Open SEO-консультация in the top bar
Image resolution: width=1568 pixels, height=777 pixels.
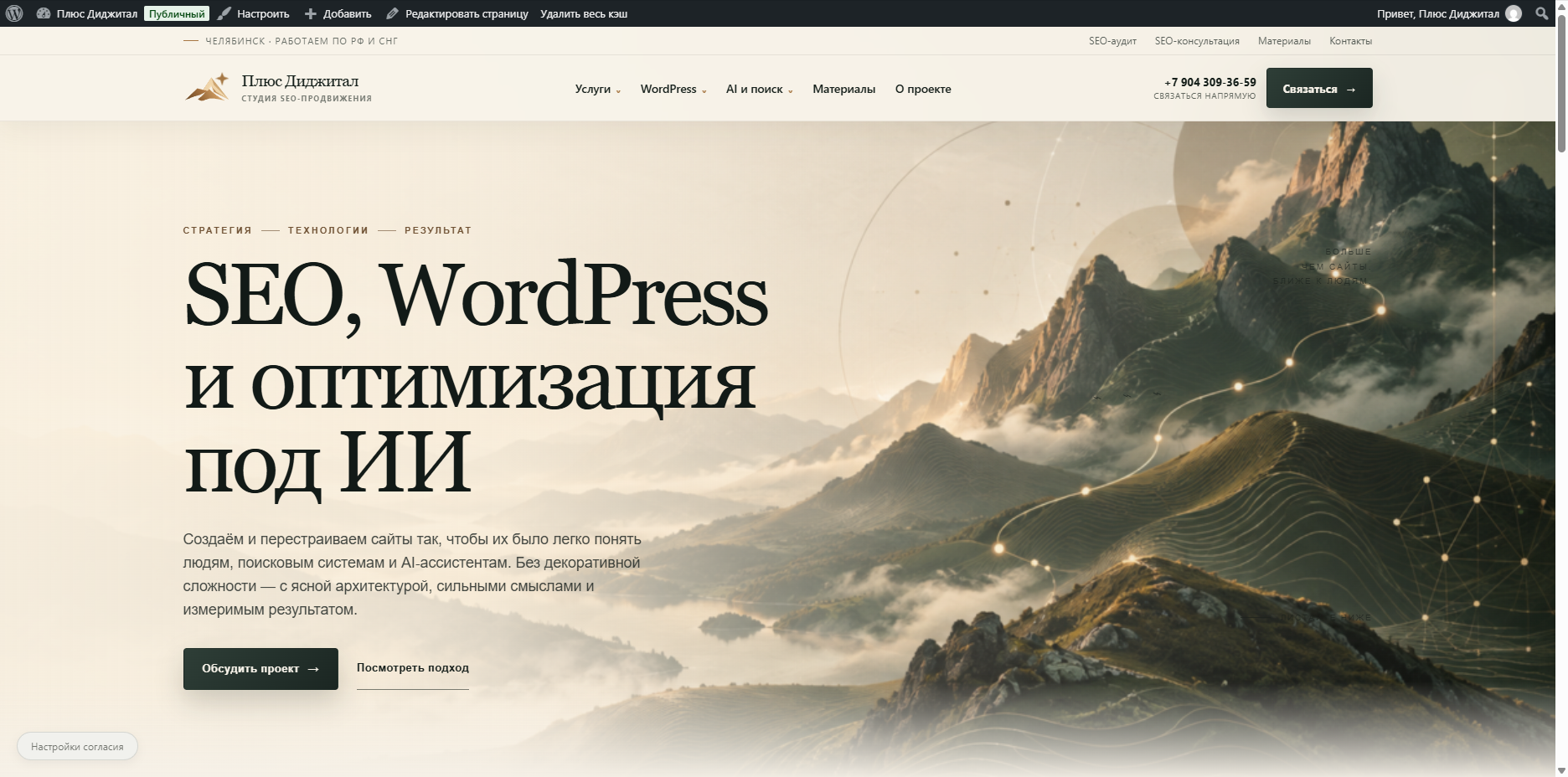tap(1197, 41)
